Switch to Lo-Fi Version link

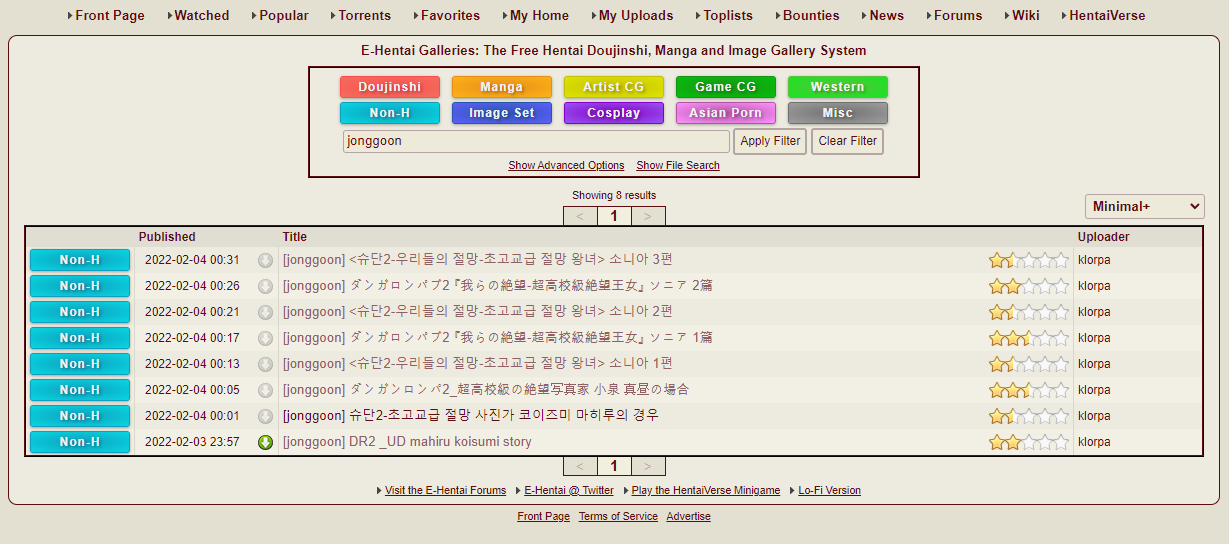(829, 490)
